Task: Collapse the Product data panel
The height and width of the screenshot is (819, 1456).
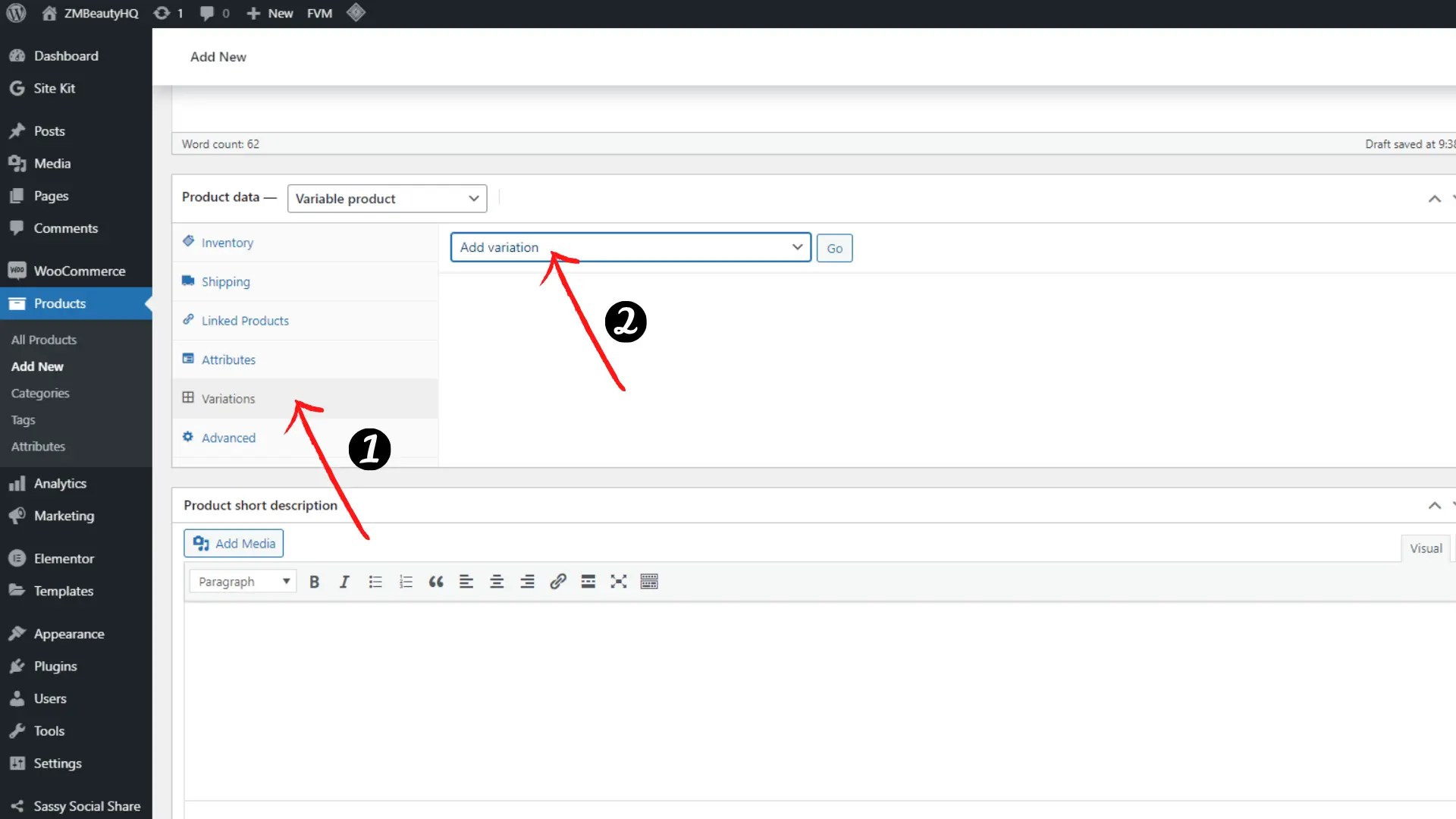Action: point(1434,199)
